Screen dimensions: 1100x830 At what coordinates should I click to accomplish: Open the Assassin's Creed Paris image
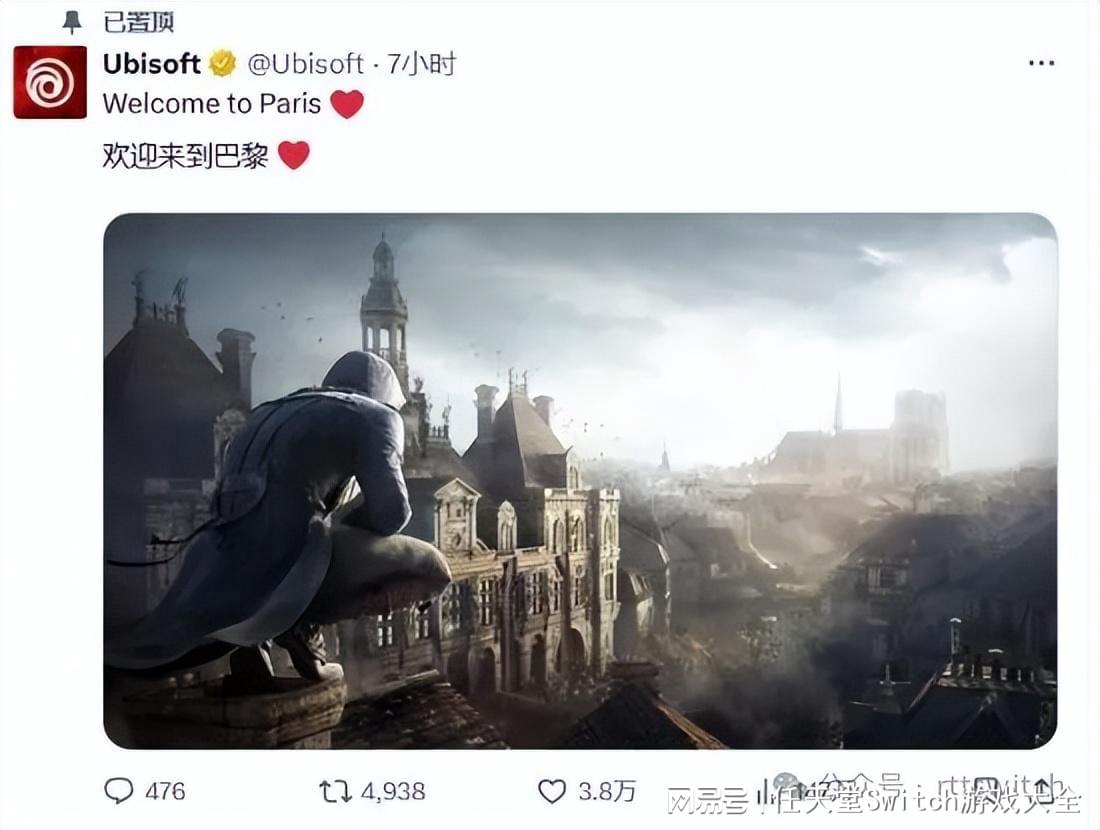pyautogui.click(x=580, y=481)
